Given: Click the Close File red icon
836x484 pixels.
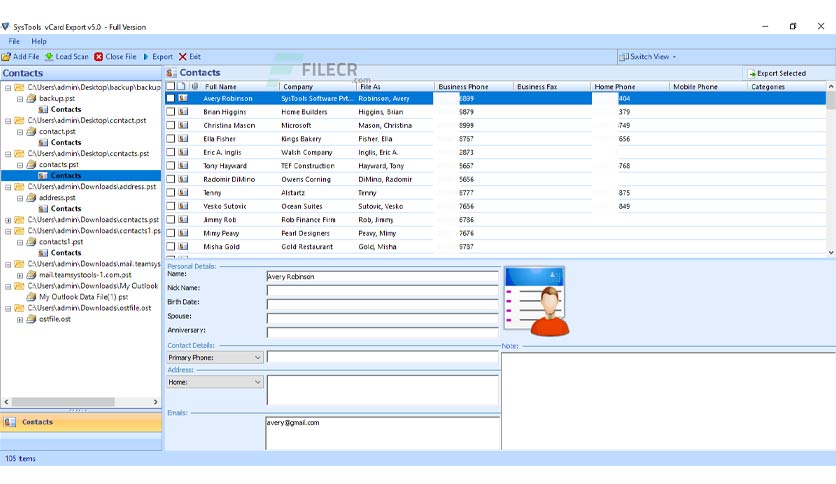Looking at the screenshot, I should 99,57.
